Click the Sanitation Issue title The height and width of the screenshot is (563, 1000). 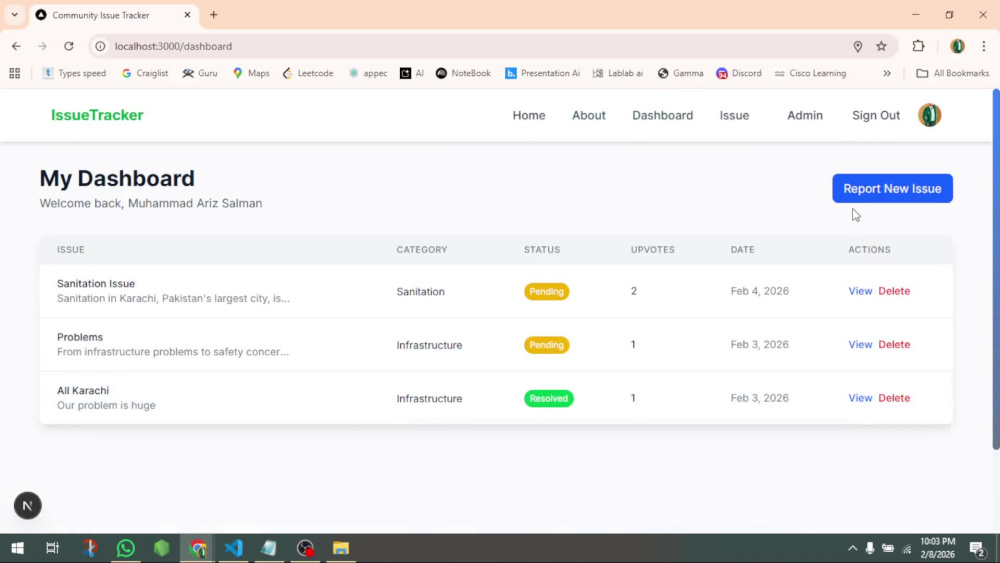tap(96, 284)
